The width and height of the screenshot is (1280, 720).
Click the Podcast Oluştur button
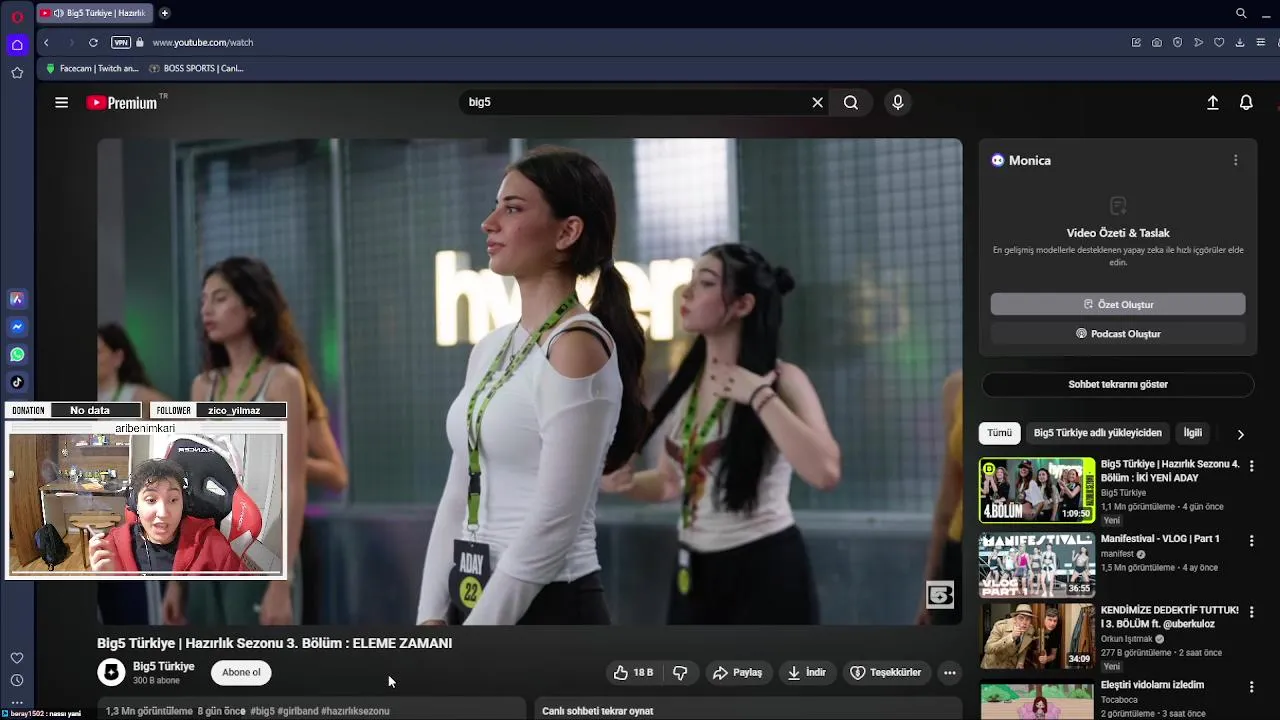(x=1118, y=334)
